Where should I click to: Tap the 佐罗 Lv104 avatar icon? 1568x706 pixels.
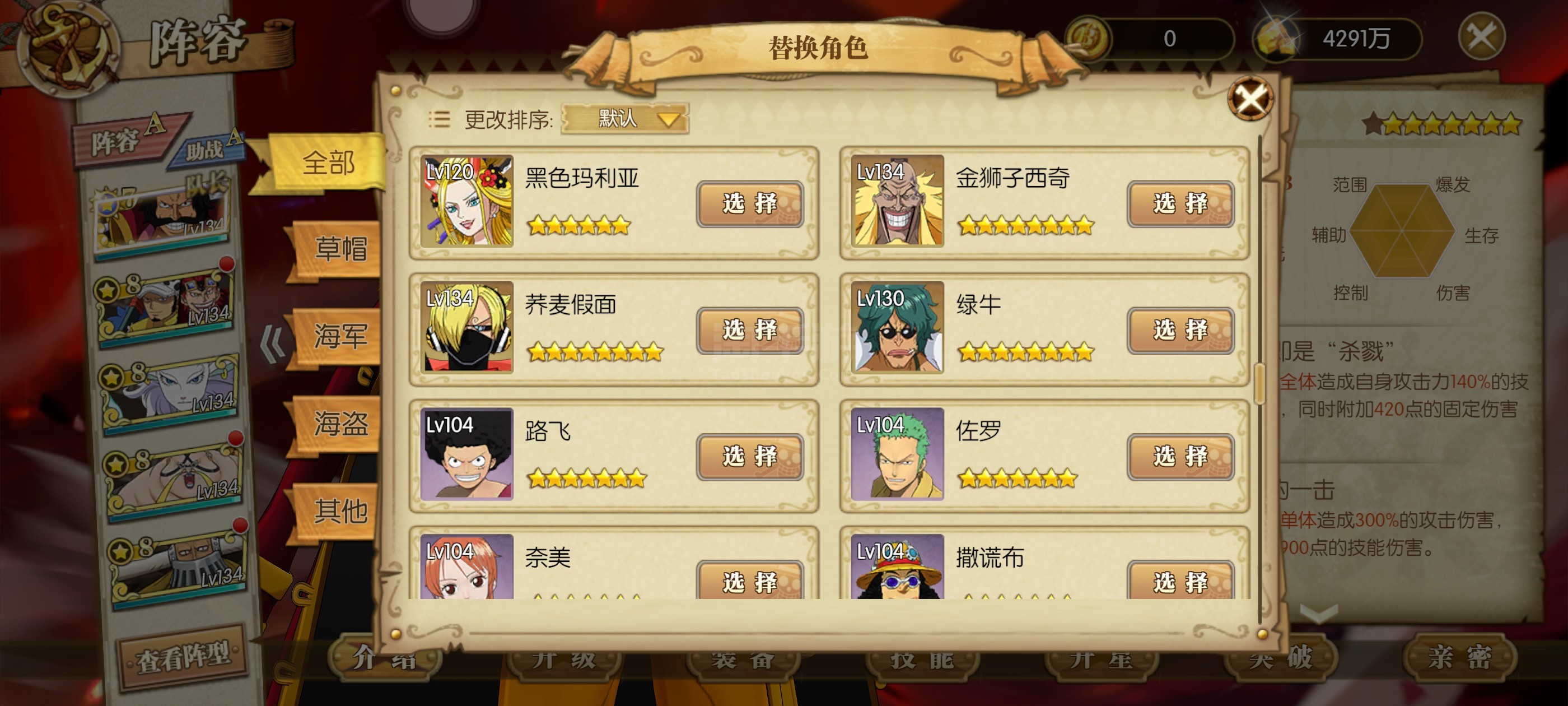click(x=897, y=454)
